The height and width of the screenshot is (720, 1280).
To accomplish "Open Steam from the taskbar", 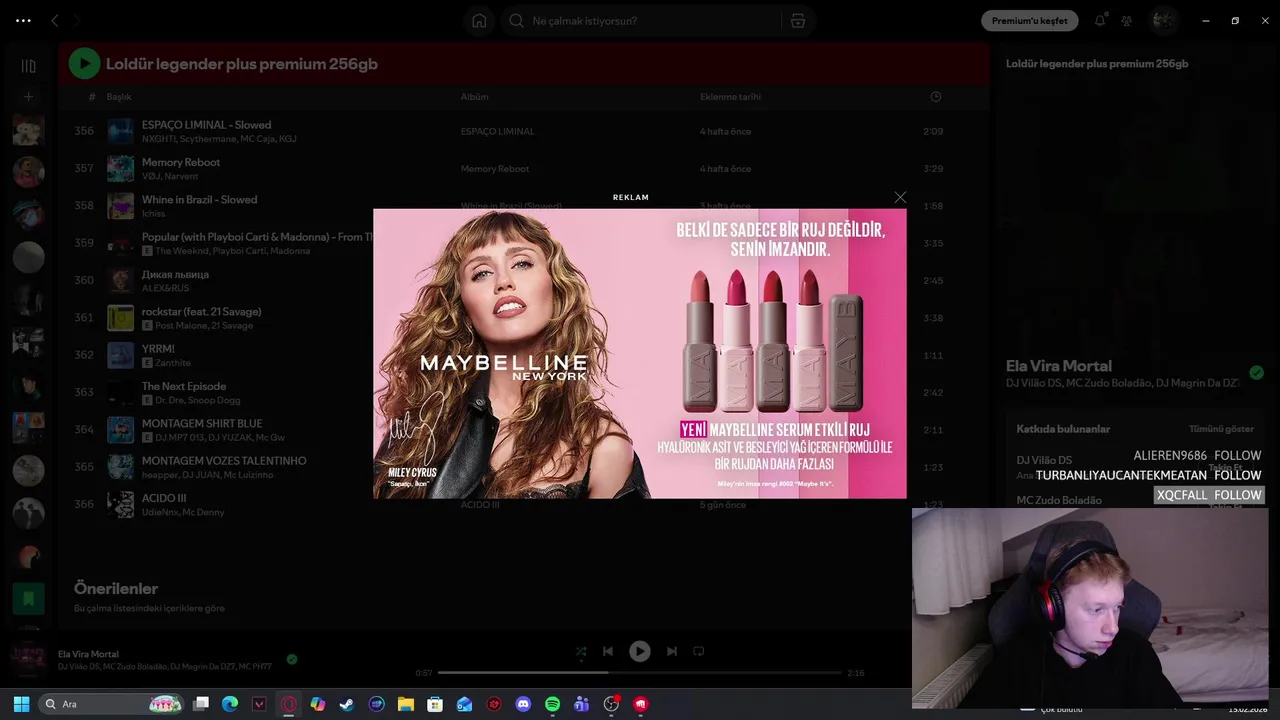I will [x=346, y=704].
